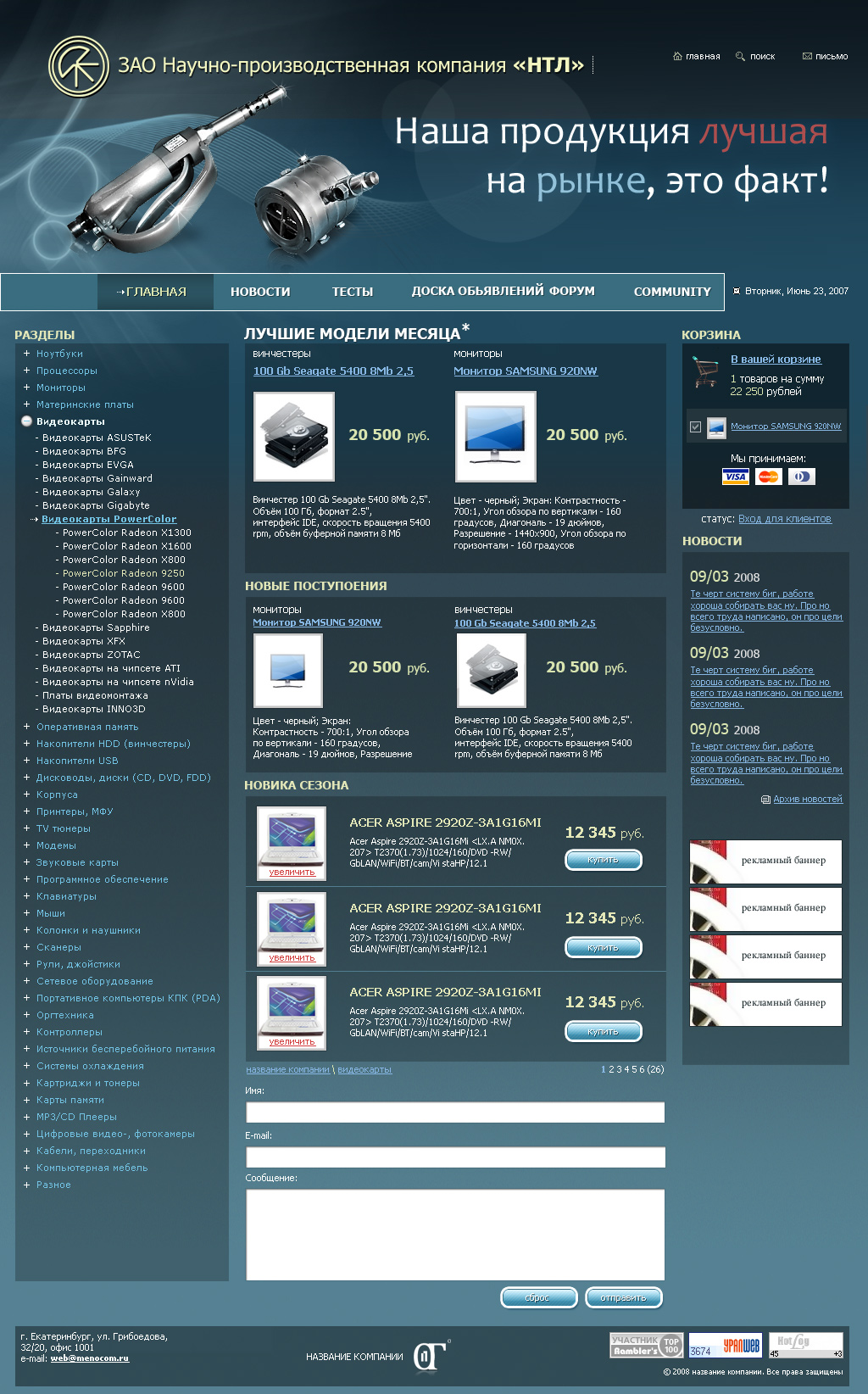Click the Uralweb counter badge
Screen dimensions: 868x1394
pos(725,1345)
